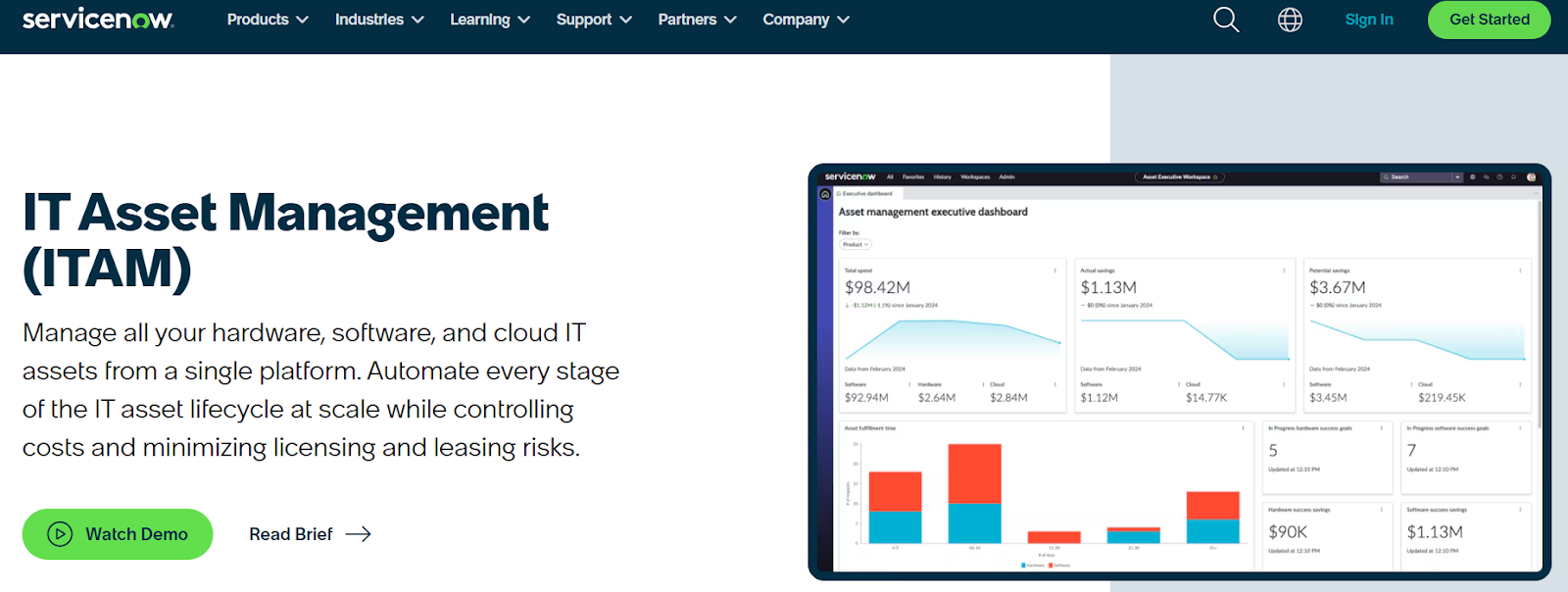Click the $2.64M hardware spend value
Image resolution: width=1568 pixels, height=592 pixels.
pos(937,398)
